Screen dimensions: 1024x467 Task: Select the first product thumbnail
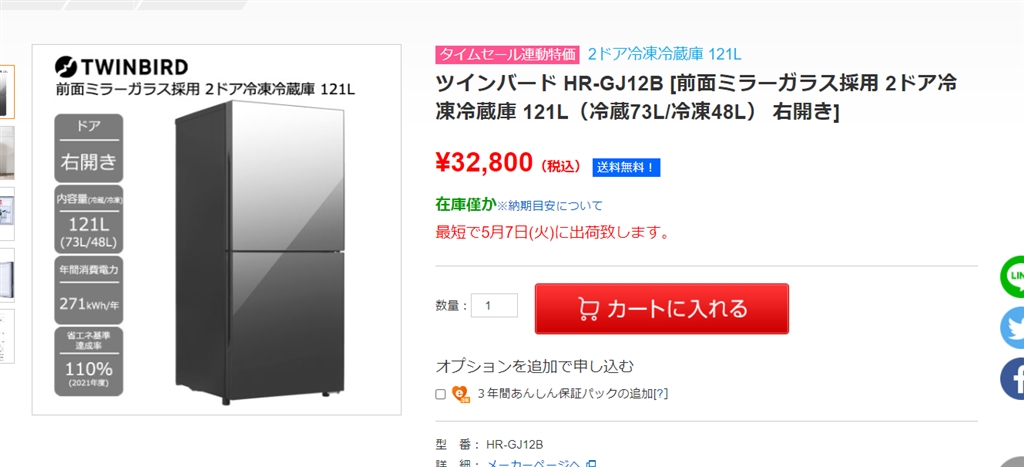(7, 91)
